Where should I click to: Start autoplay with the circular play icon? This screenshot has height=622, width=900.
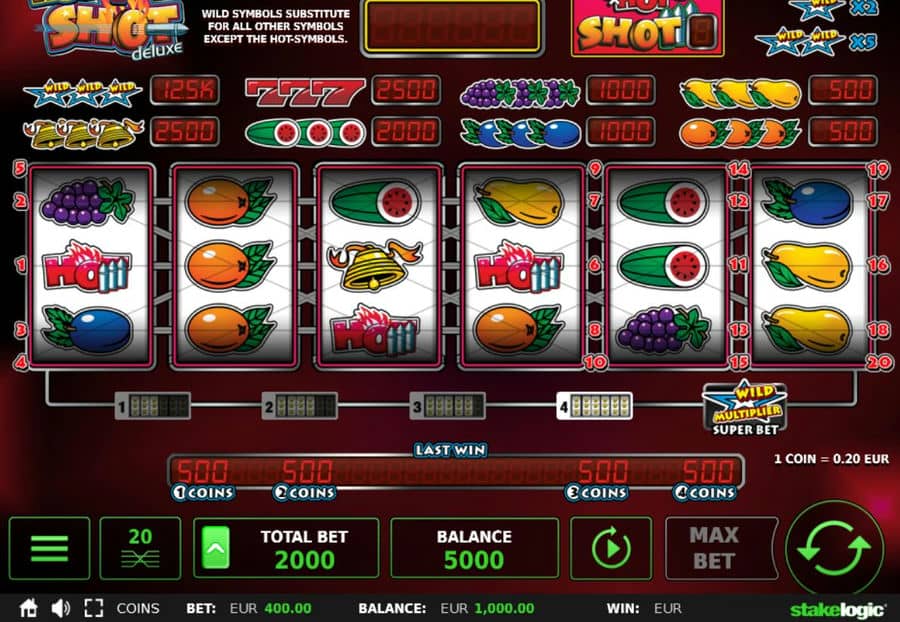[x=611, y=548]
